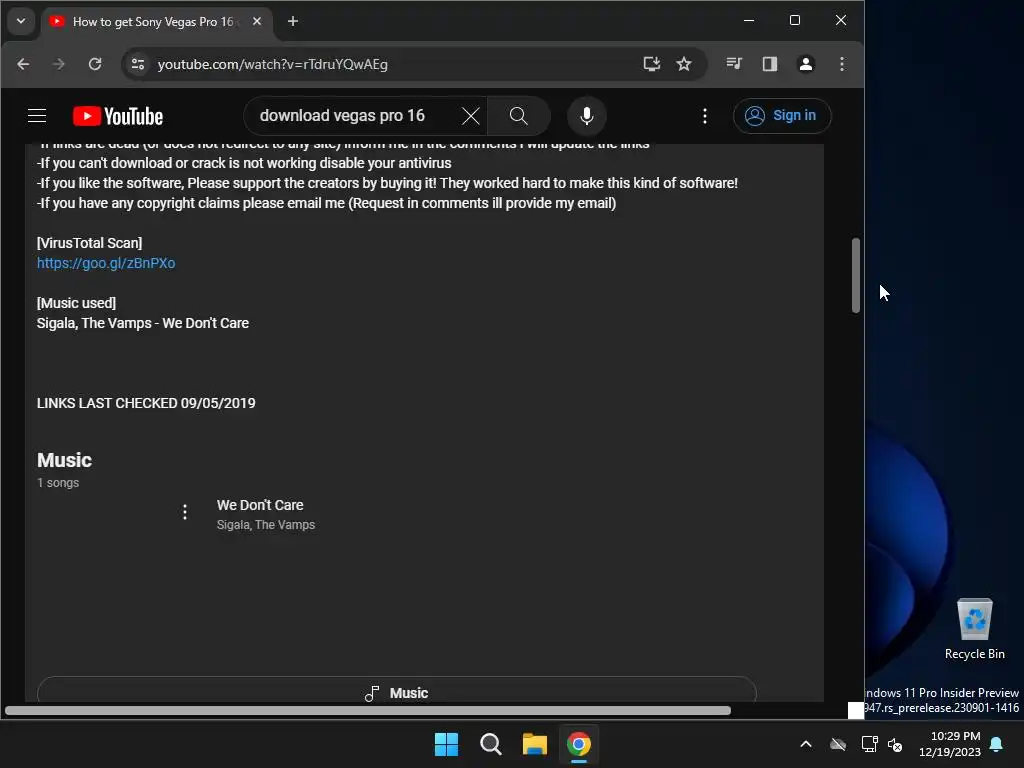This screenshot has width=1024, height=768.
Task: Click the LINKS LAST CHECKED 09/05/2019 text
Action: [146, 403]
